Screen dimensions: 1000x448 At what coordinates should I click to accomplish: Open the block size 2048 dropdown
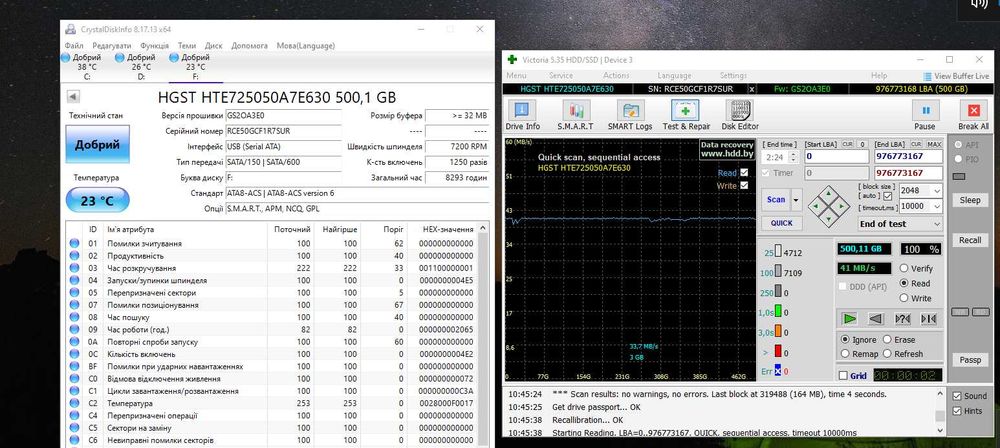[936, 191]
